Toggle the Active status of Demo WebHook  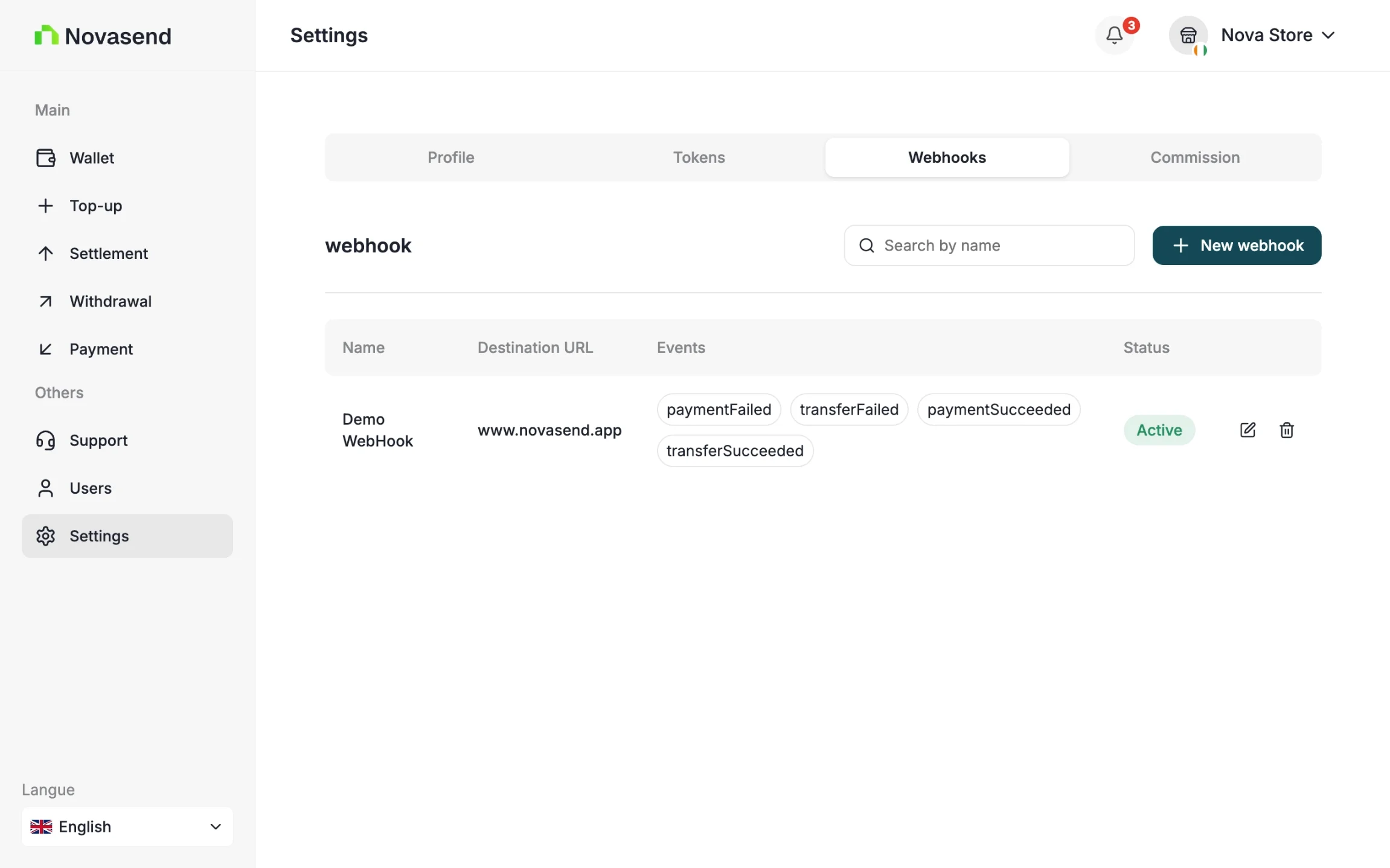1159,430
